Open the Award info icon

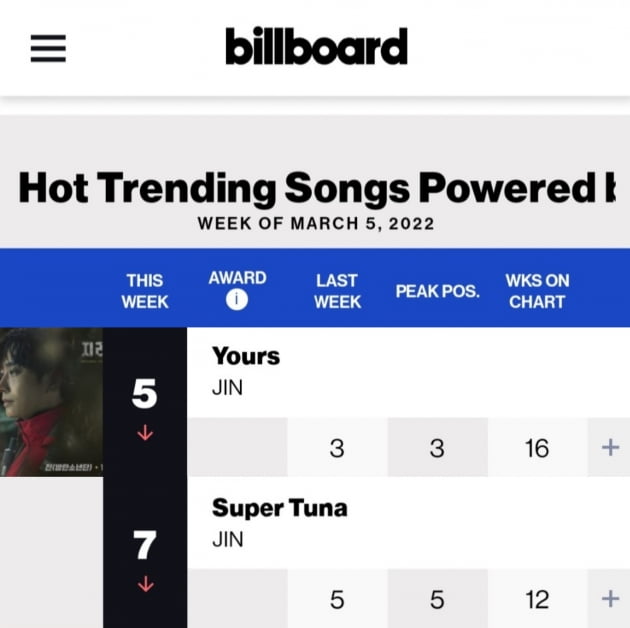(x=237, y=300)
